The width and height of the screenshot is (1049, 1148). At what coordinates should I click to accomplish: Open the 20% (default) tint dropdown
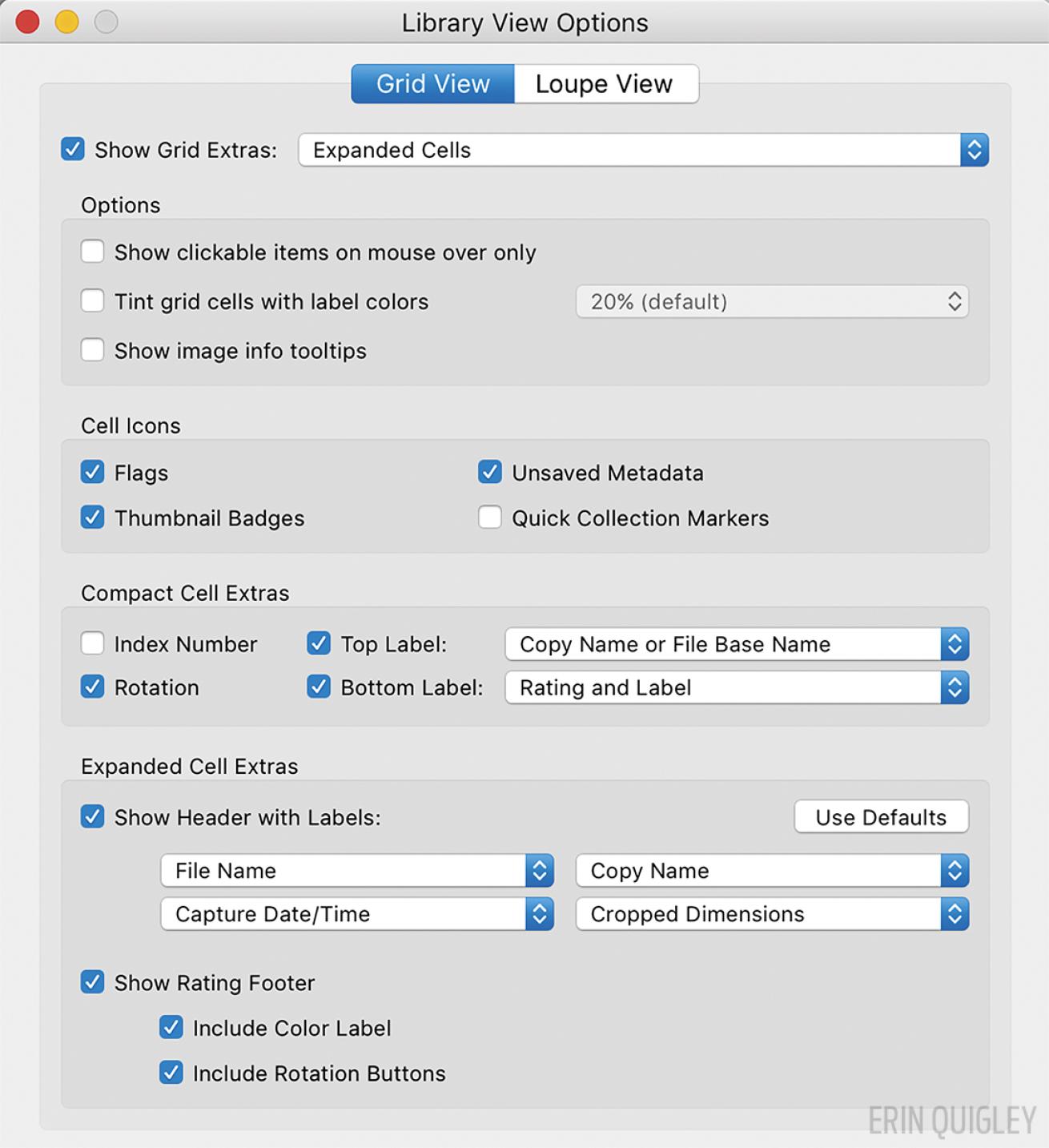tap(771, 302)
